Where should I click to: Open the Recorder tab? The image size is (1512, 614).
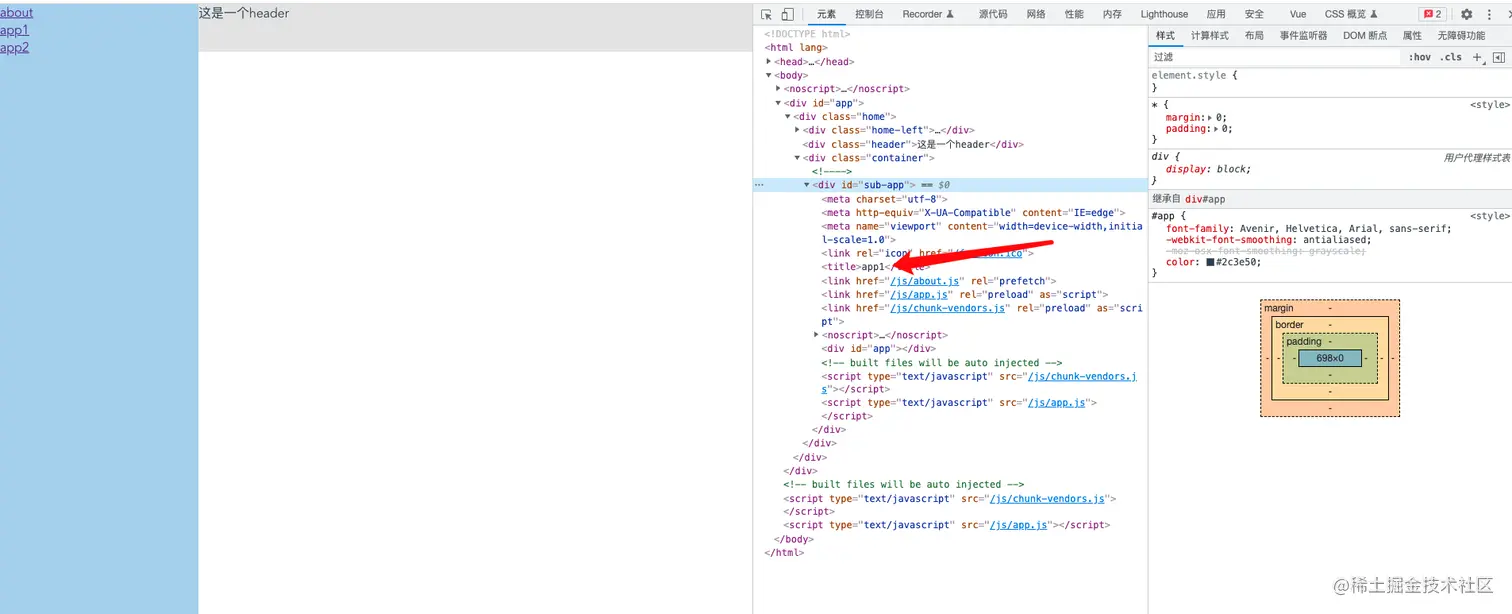928,14
